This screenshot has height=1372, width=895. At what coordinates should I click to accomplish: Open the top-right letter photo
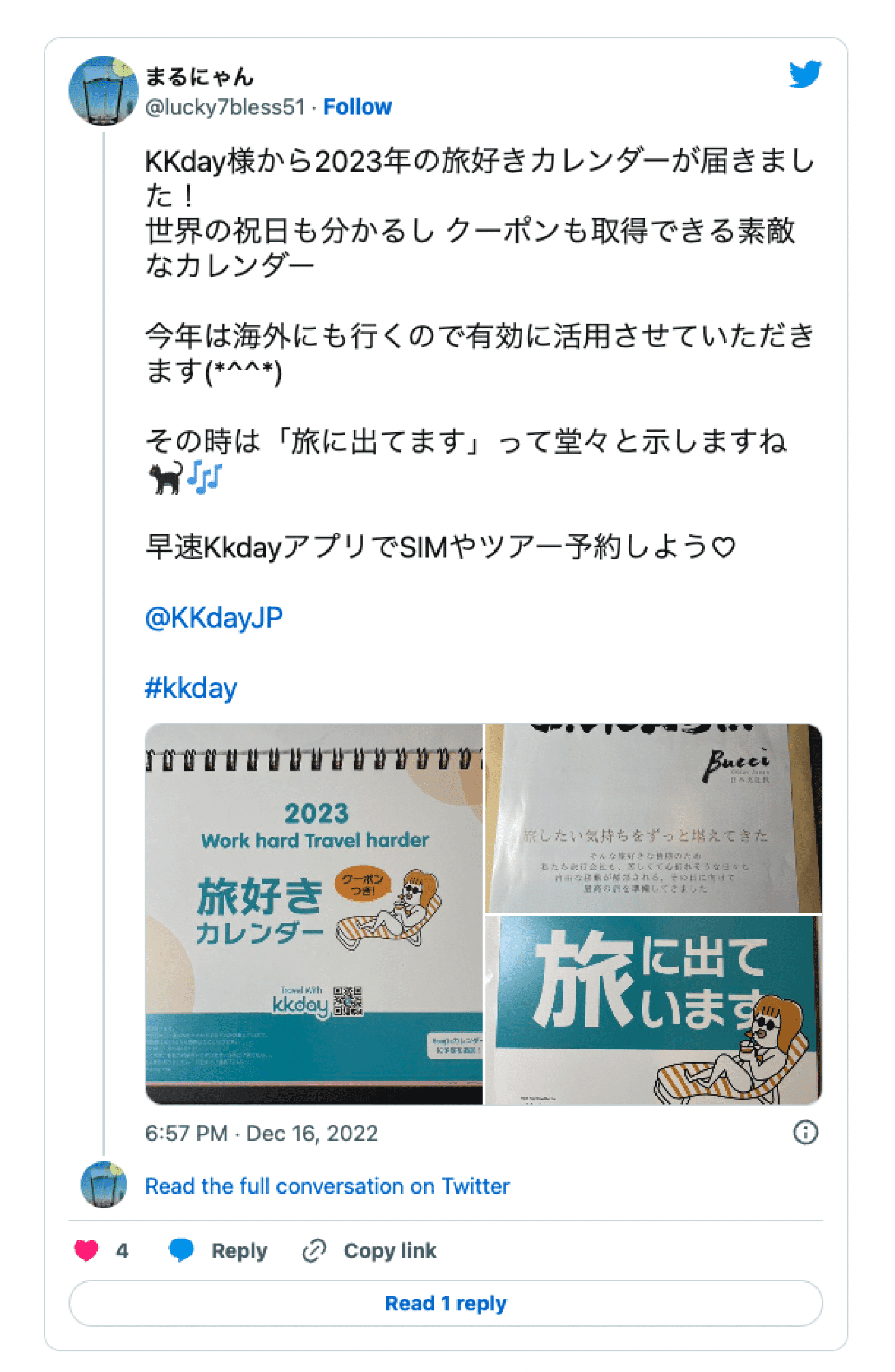tap(654, 818)
